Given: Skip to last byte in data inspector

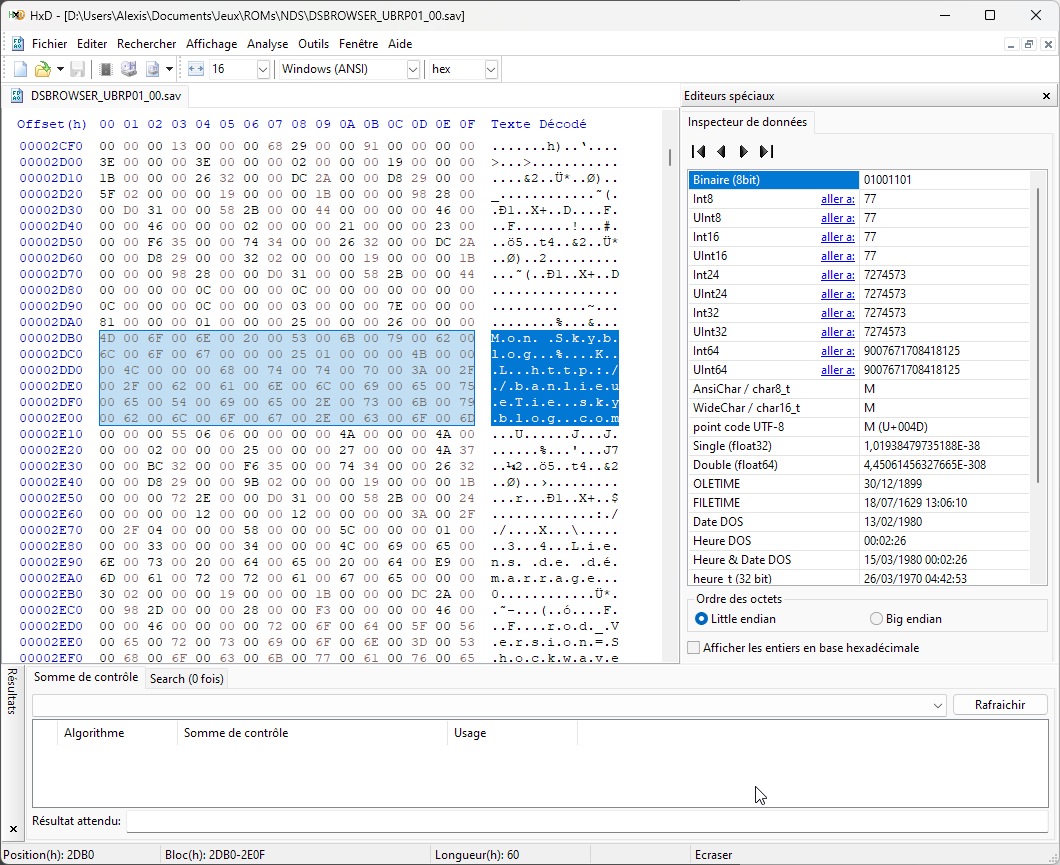Looking at the screenshot, I should [x=766, y=152].
